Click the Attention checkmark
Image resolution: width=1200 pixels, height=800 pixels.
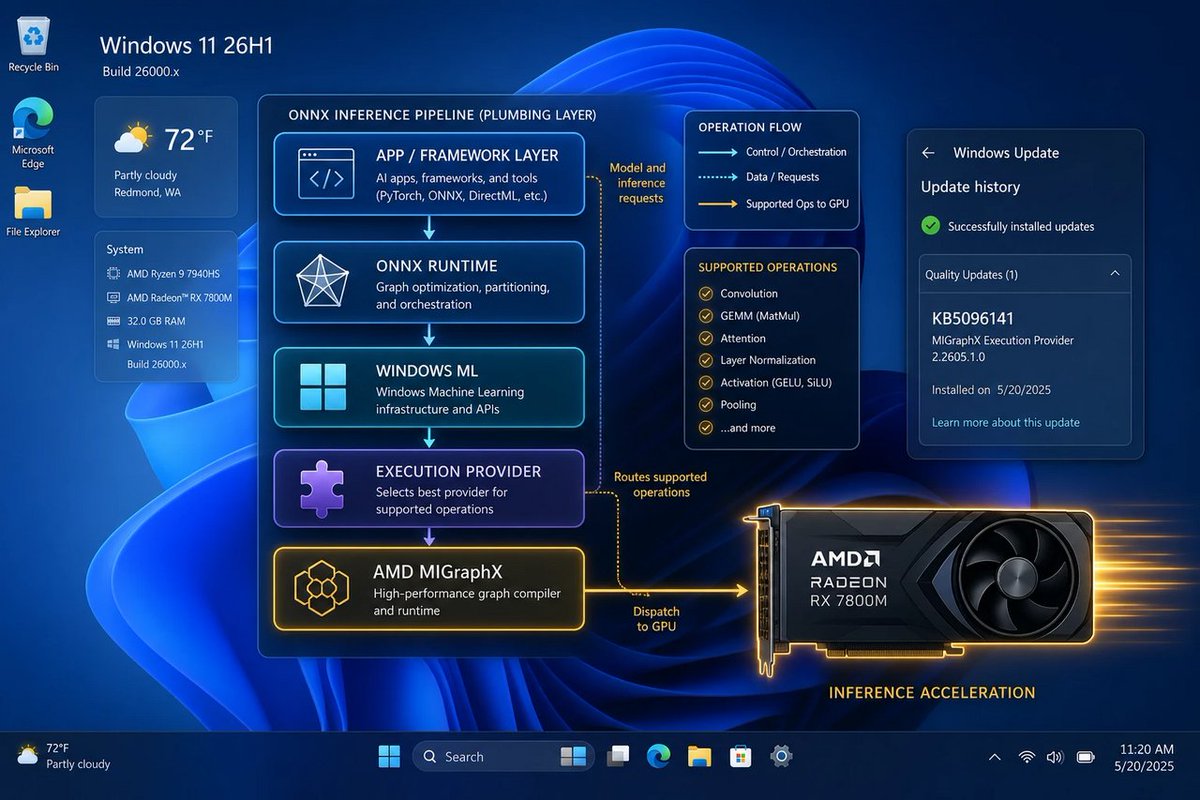705,338
